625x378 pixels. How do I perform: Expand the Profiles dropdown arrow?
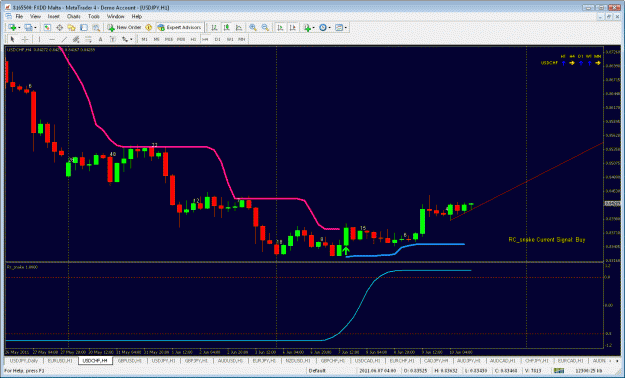[35, 28]
